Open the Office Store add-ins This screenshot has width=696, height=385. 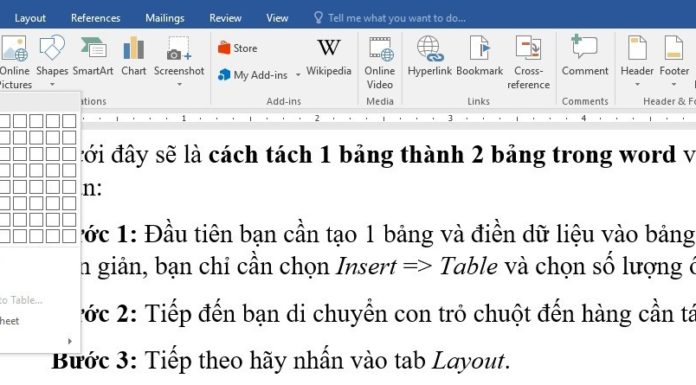click(237, 48)
